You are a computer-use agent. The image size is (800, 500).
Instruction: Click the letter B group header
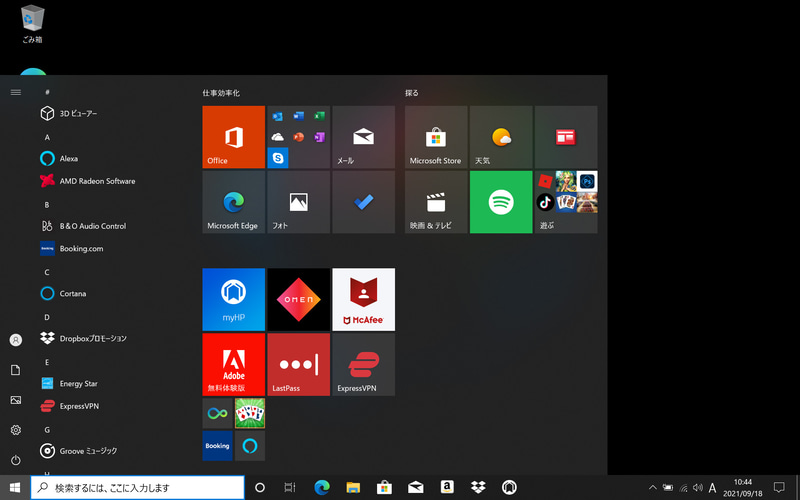(47, 205)
